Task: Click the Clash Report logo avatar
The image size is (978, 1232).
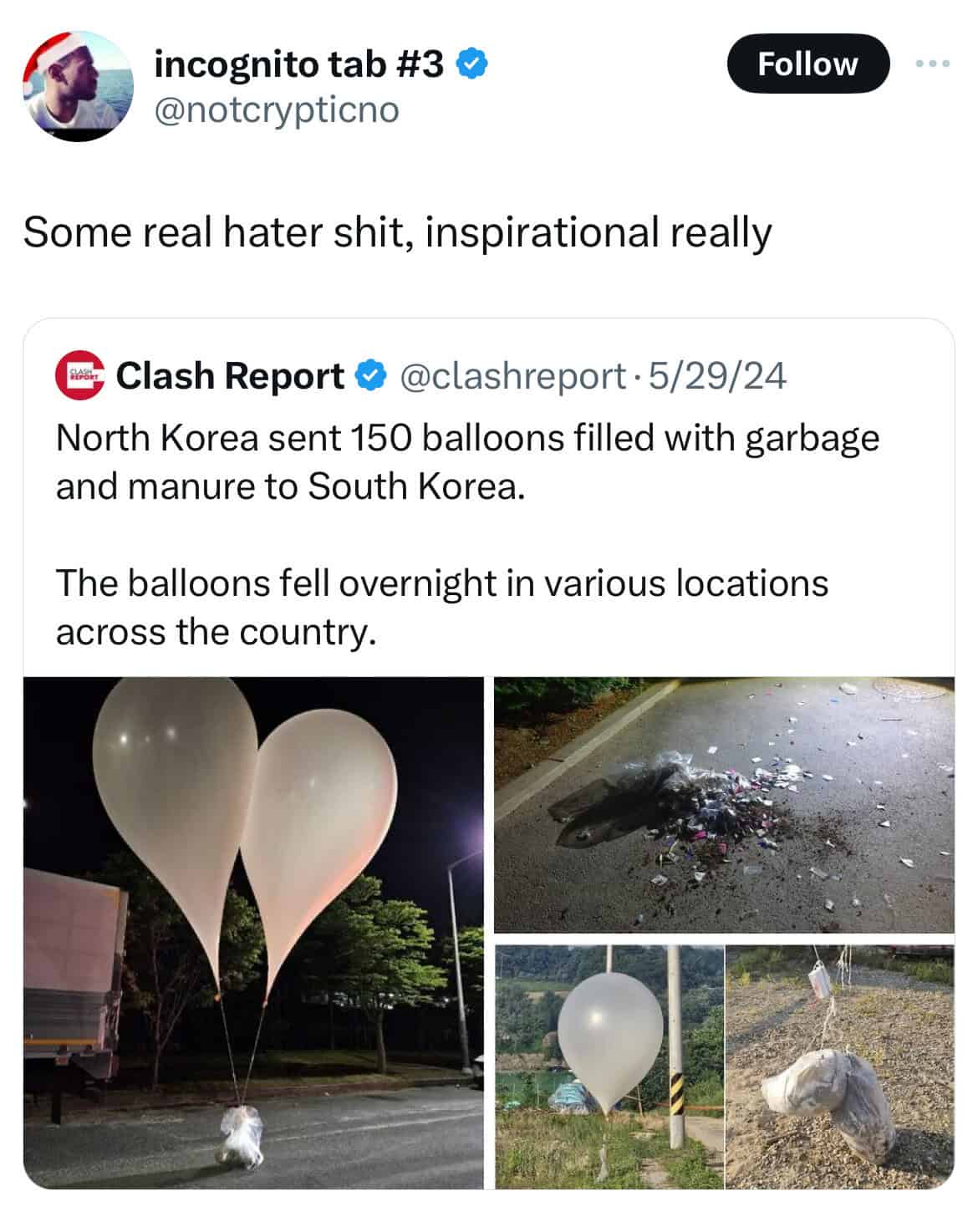Action: point(80,375)
